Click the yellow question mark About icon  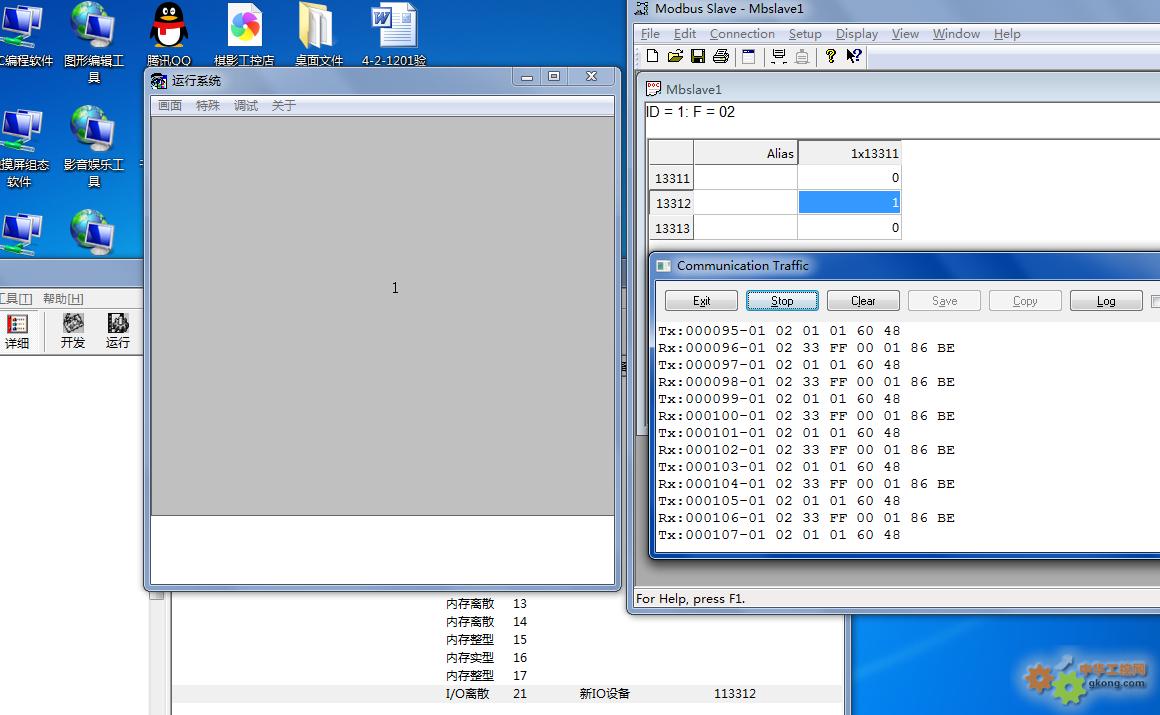pyautogui.click(x=830, y=57)
